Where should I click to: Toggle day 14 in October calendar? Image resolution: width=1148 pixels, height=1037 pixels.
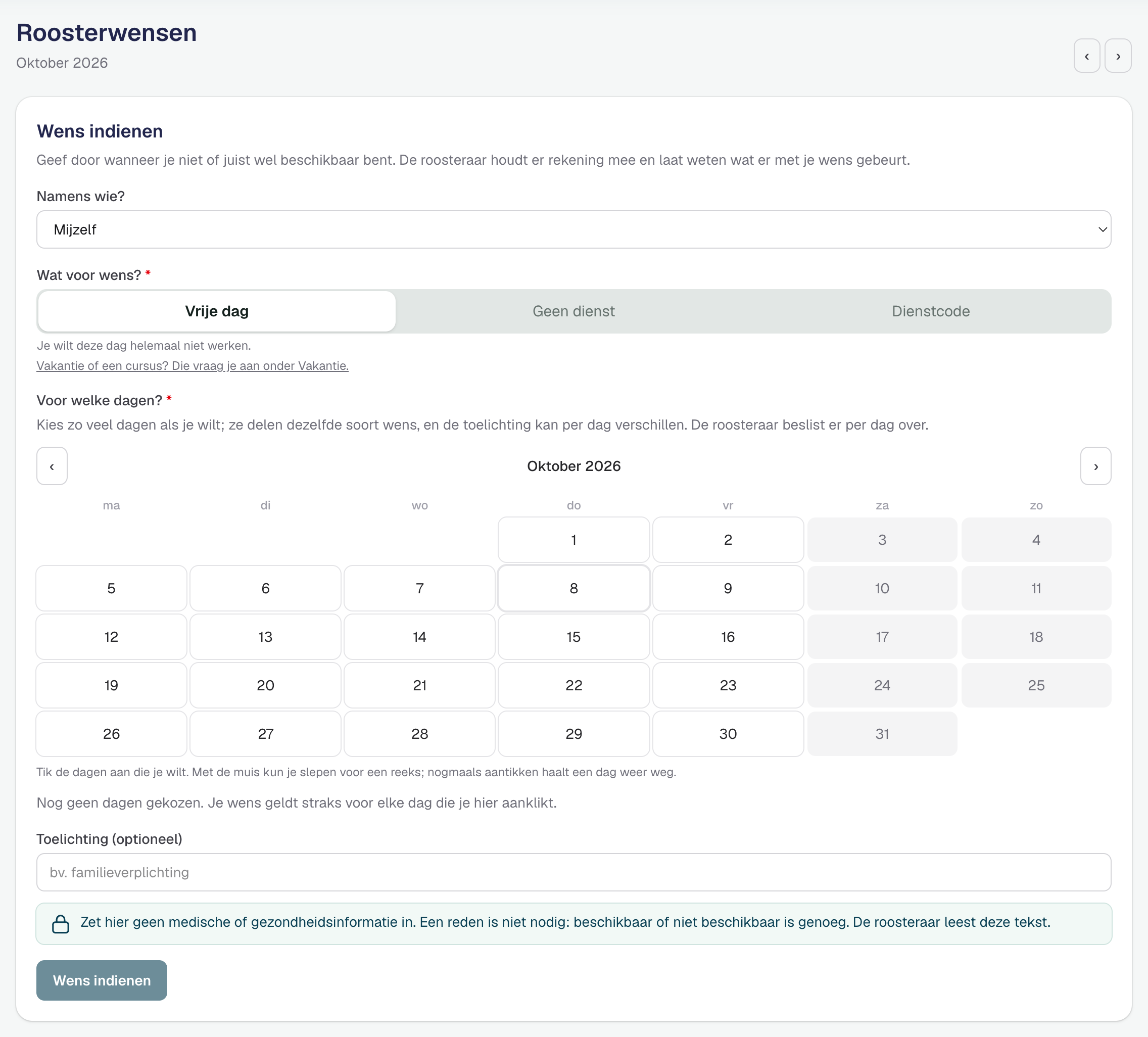tap(420, 636)
